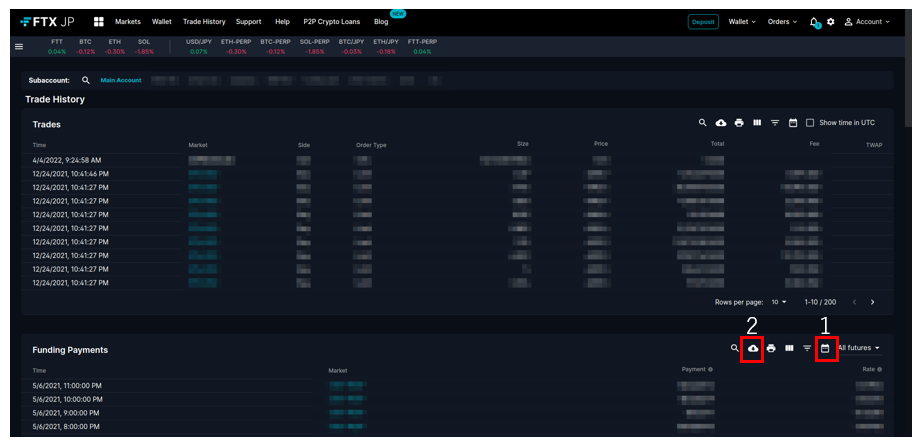
Task: Open the SOL ticker in price bar
Action: click(x=144, y=46)
